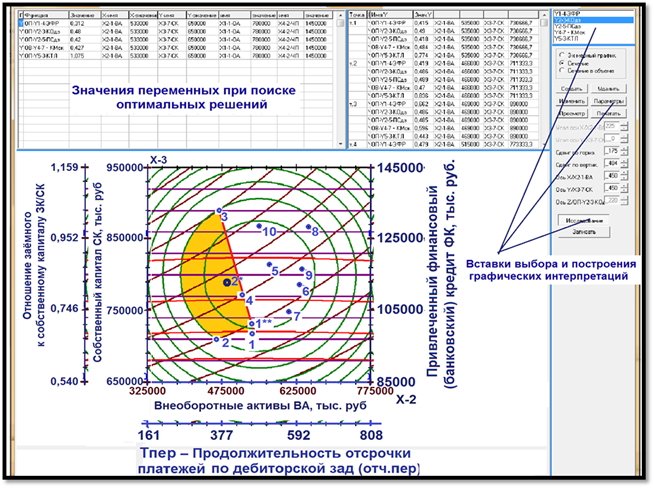The image size is (654, 488).
Task: Click the 'ИмяY' column header in right table
Action: coord(390,15)
